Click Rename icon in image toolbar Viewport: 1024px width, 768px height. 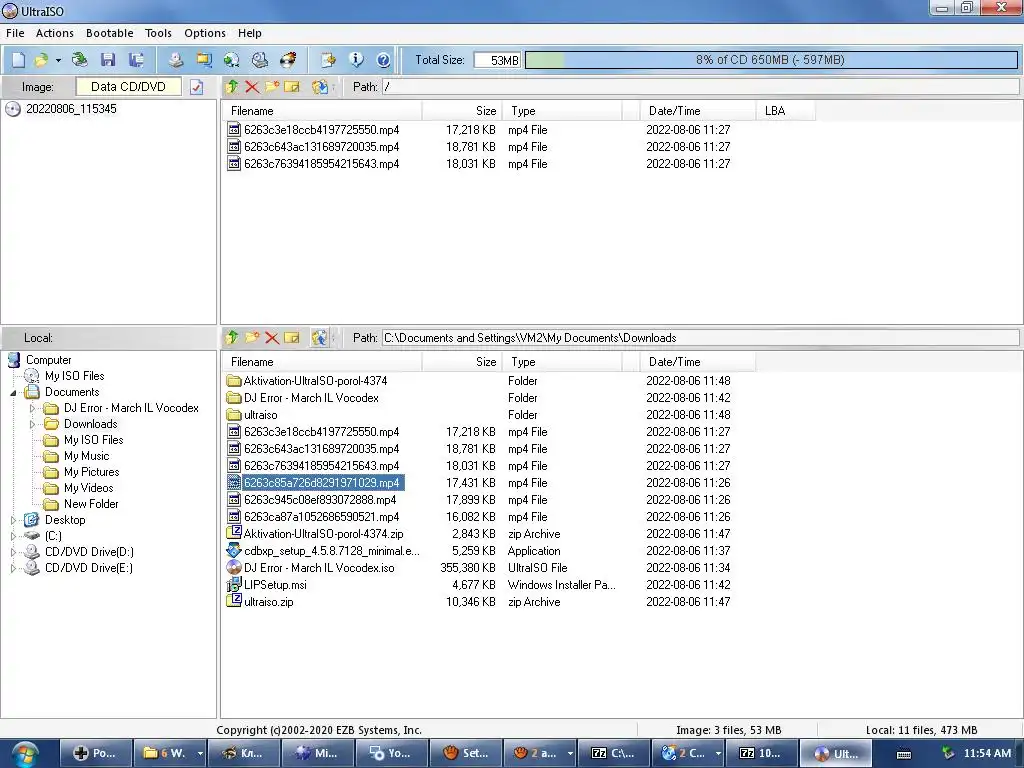pos(292,86)
